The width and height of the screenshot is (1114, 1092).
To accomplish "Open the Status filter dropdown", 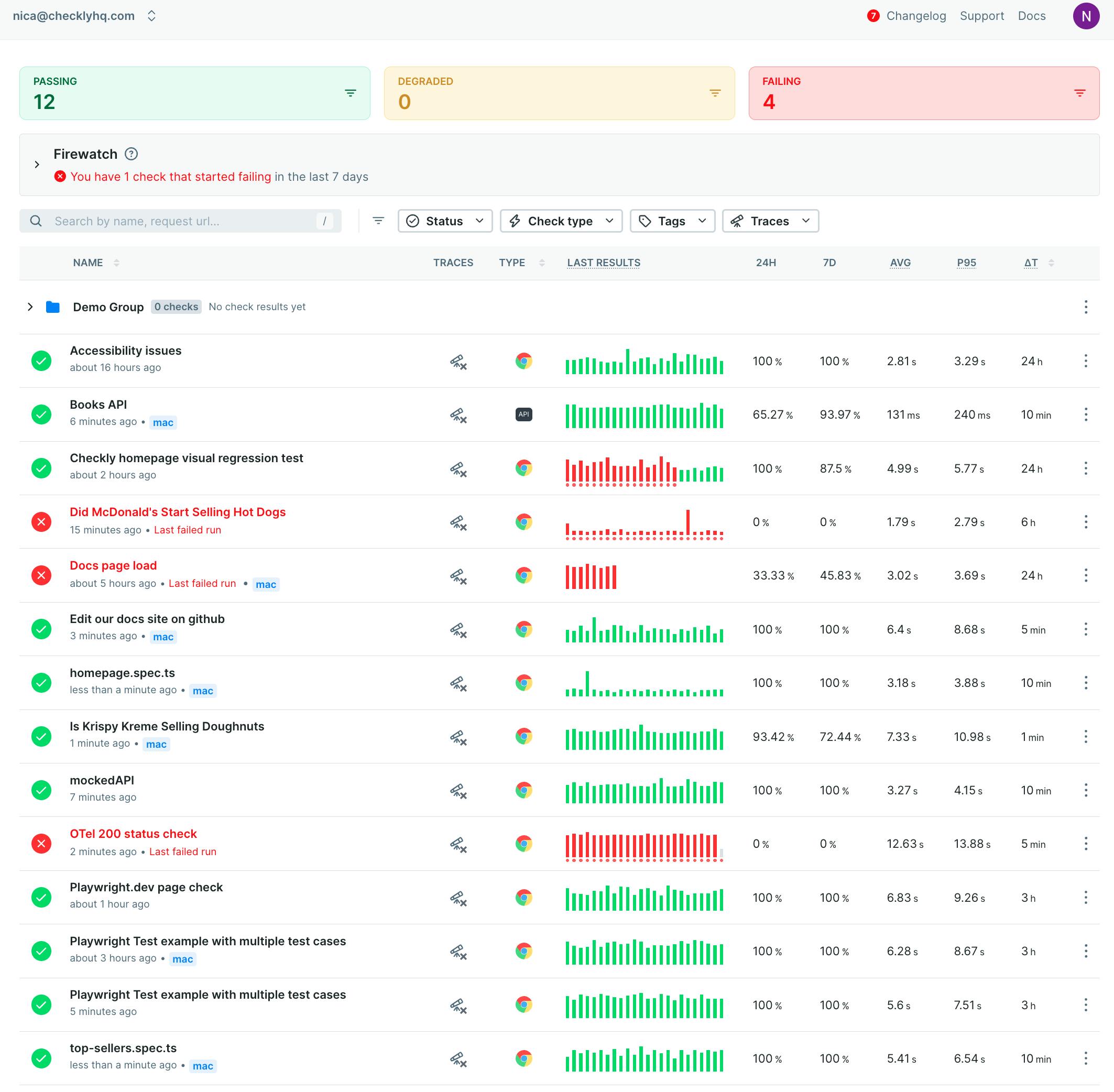I will point(445,221).
